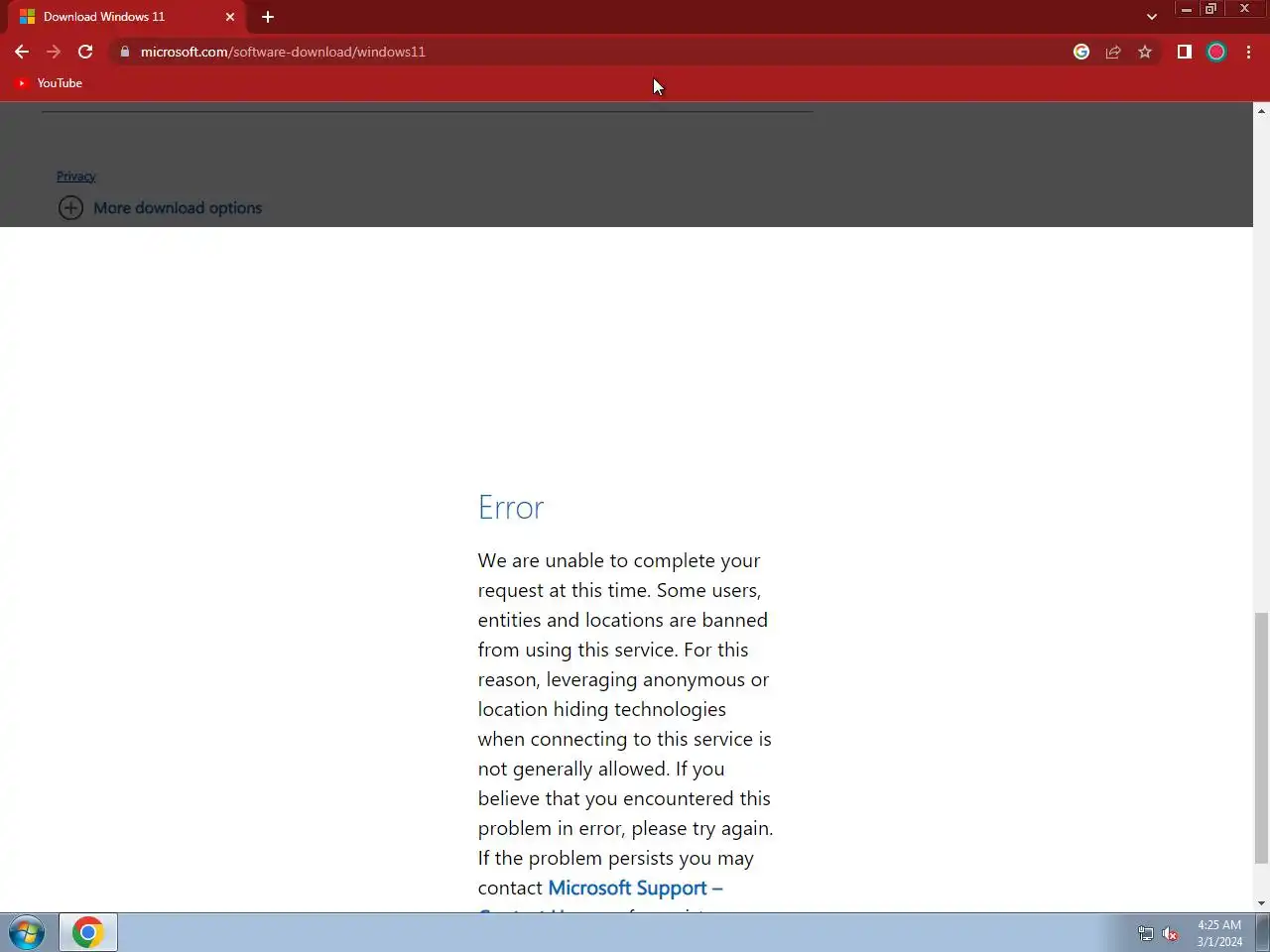Open the tab search dropdown arrow

click(x=1152, y=17)
